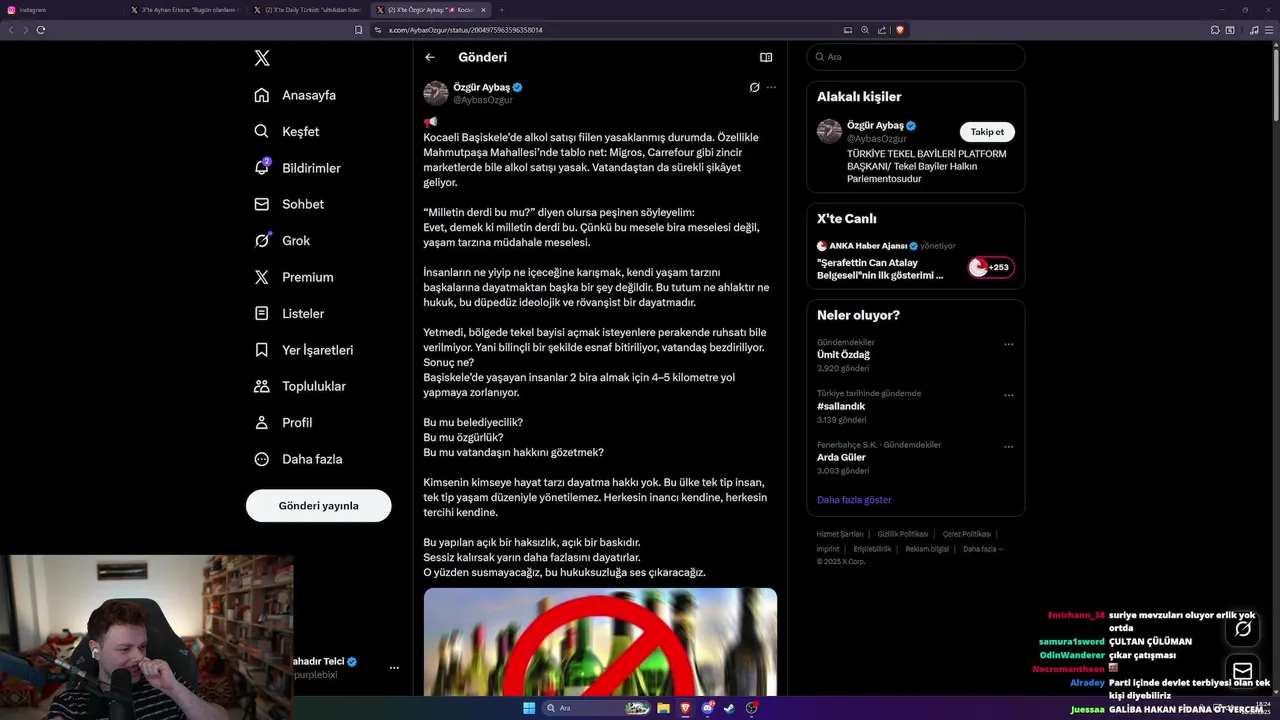Open Listeler lists
Screen dimensions: 1280x720
point(289,313)
